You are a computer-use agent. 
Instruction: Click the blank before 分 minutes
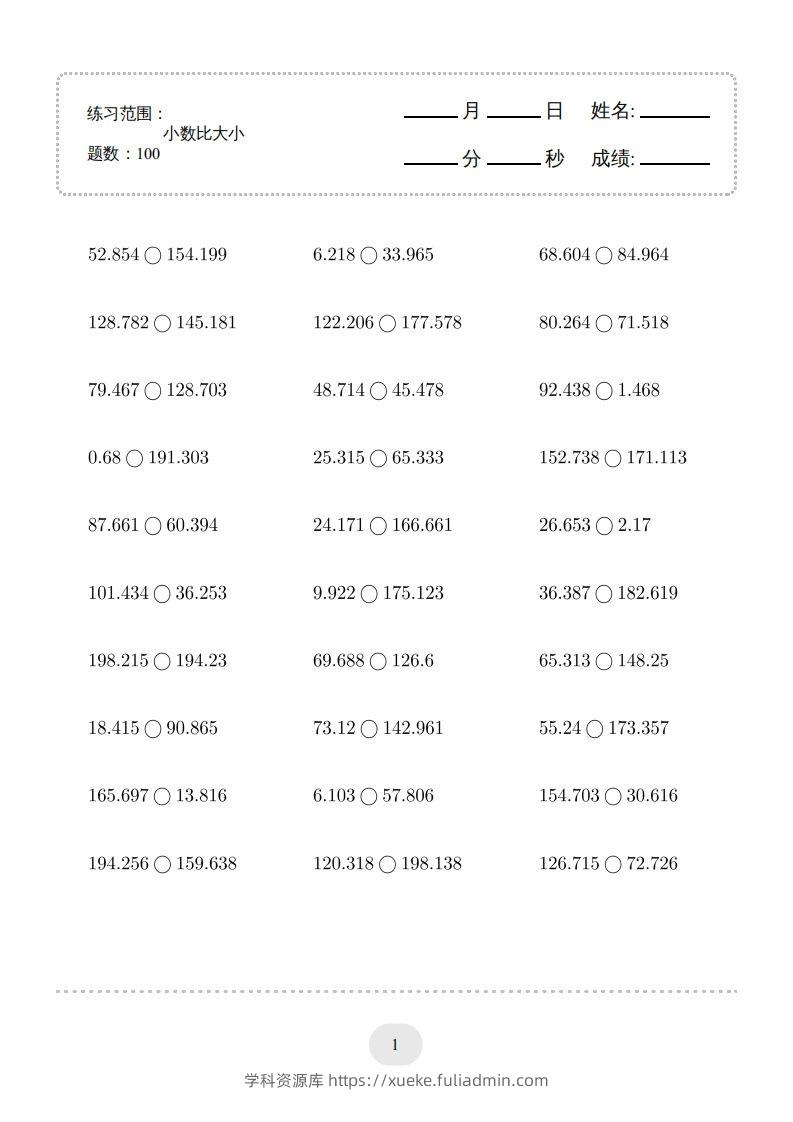point(430,160)
